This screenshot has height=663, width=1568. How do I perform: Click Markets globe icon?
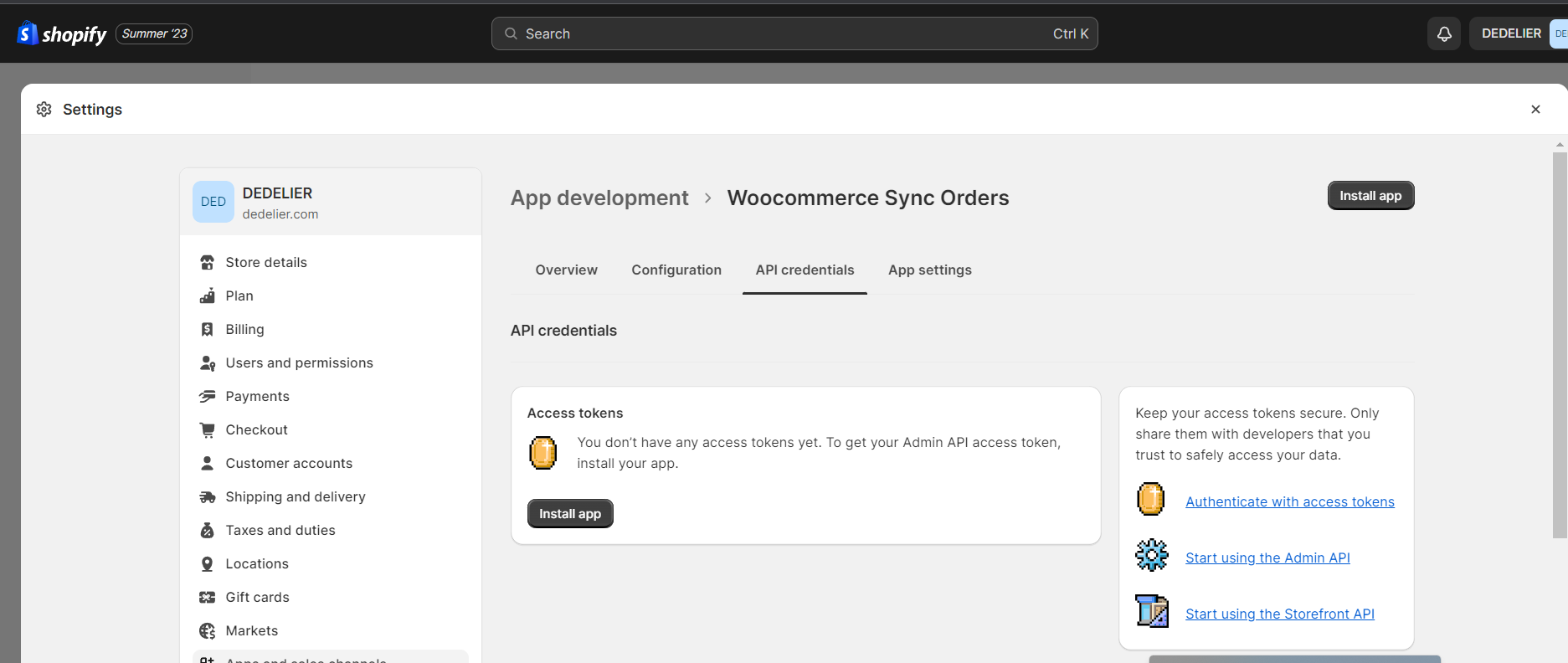click(x=208, y=631)
